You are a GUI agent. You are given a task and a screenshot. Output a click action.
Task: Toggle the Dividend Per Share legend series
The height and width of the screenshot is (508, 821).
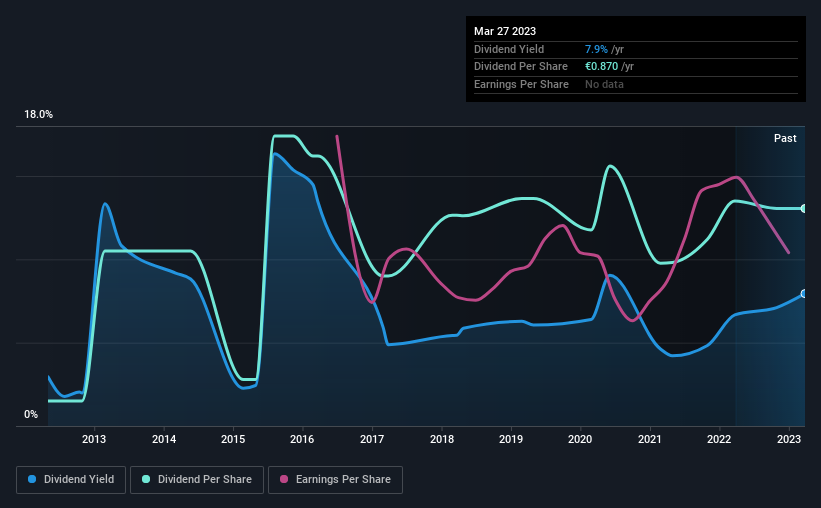pyautogui.click(x=197, y=480)
